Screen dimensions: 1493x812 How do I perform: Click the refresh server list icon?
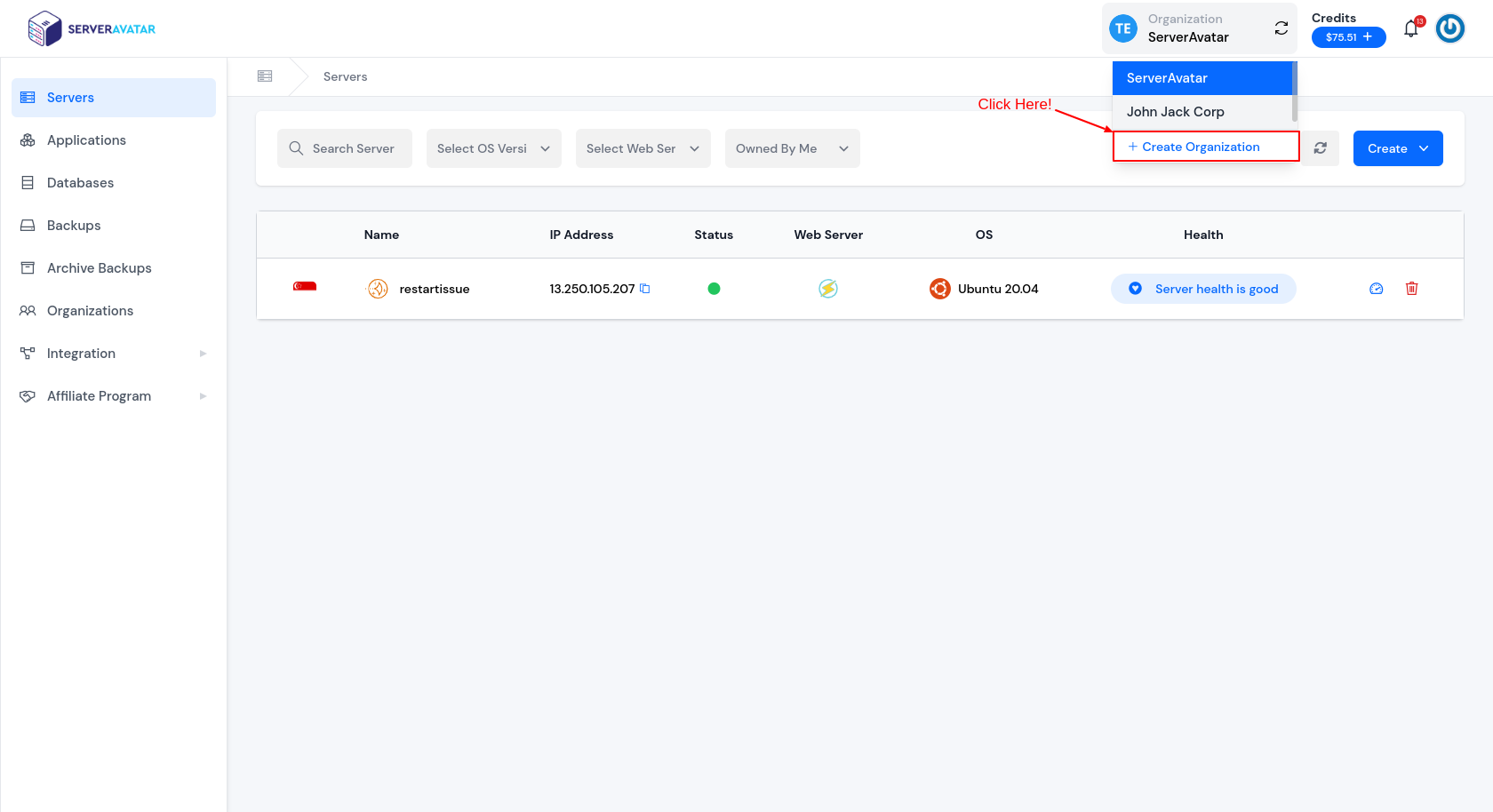pyautogui.click(x=1321, y=148)
